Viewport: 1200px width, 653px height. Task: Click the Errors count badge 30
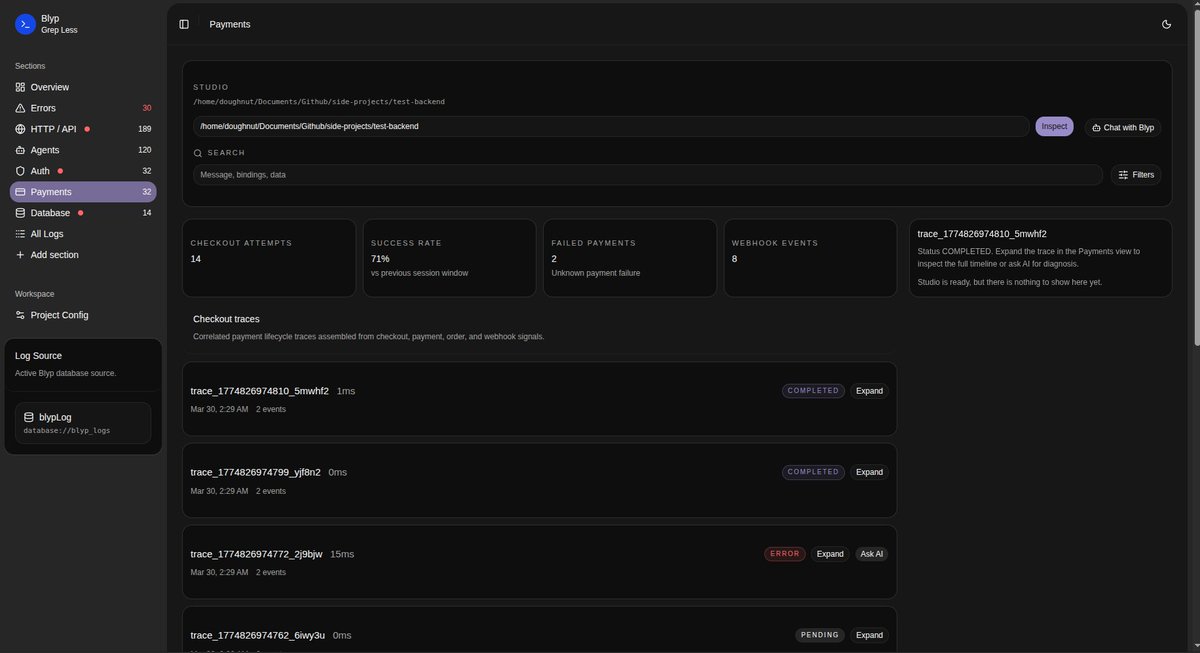(147, 108)
